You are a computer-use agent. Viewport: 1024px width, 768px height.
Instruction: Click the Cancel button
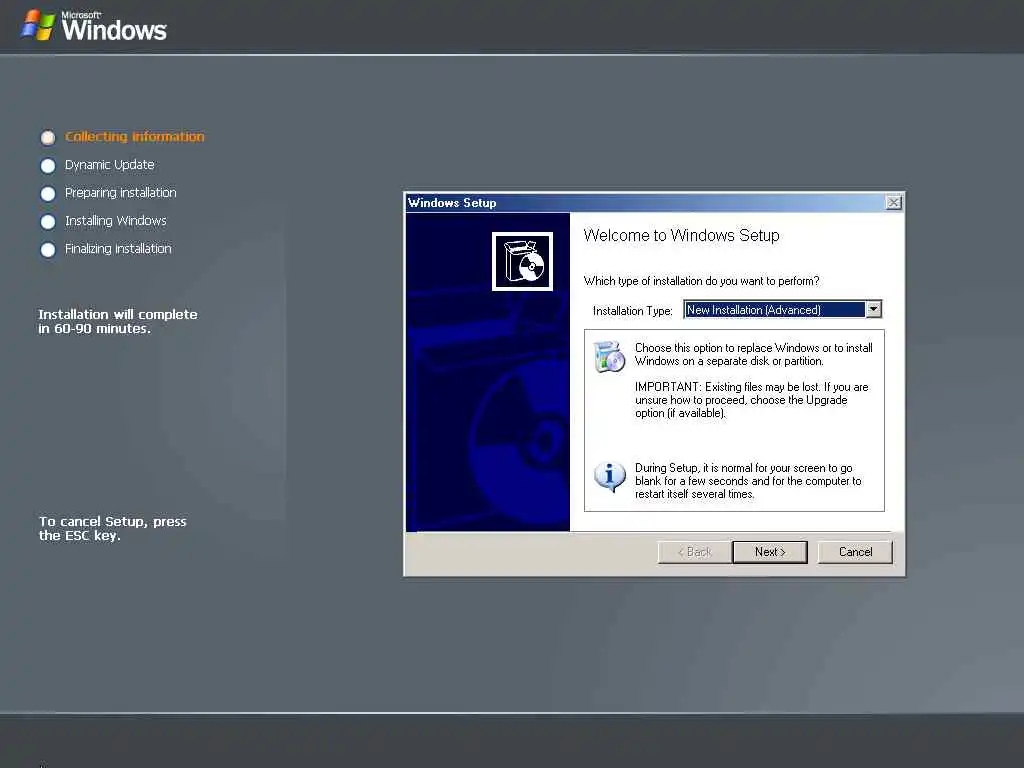pyautogui.click(x=855, y=552)
